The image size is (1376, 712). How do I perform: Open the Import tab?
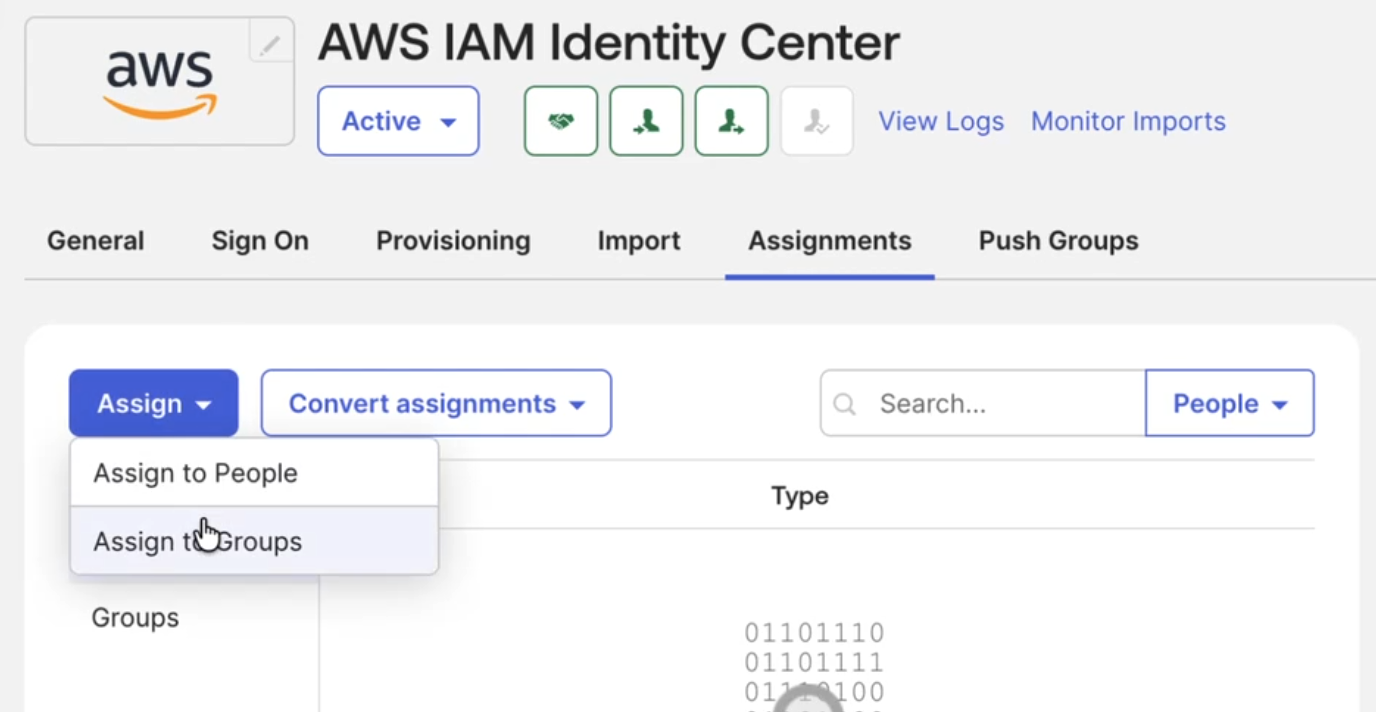[639, 241]
